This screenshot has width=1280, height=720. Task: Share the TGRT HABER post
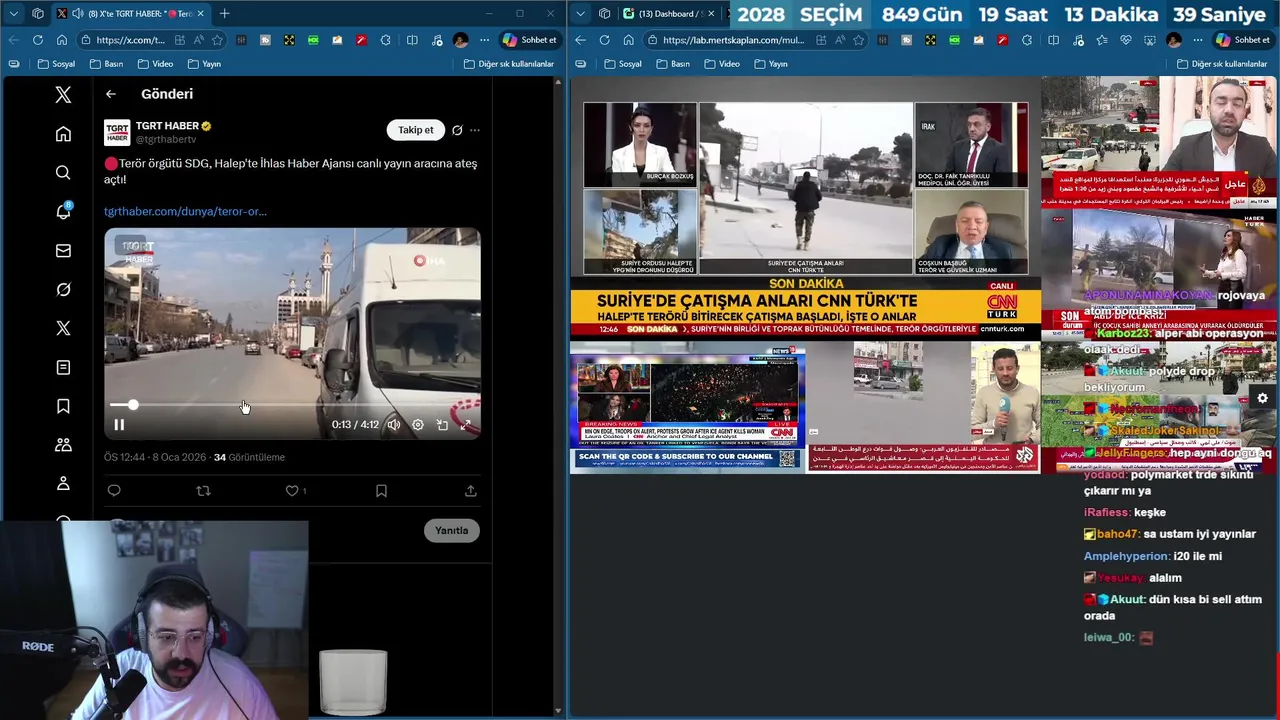coord(470,491)
